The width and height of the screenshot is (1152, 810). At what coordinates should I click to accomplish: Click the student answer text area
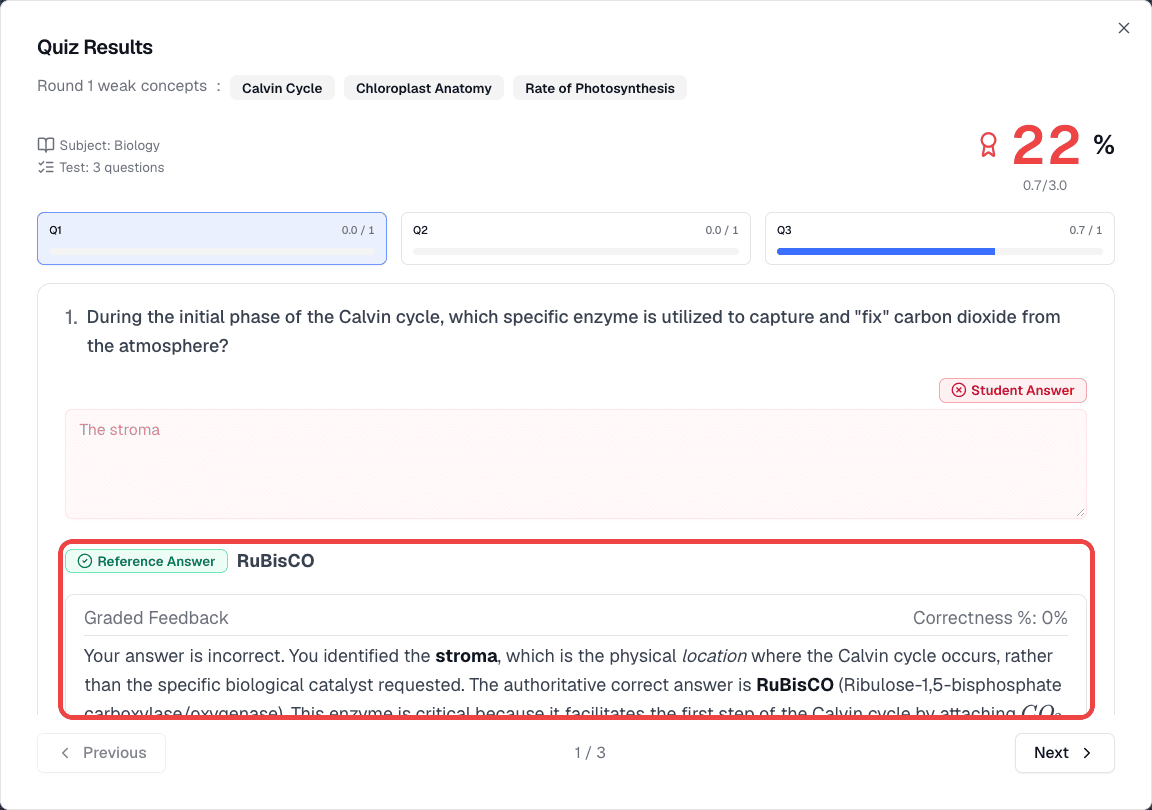pos(575,464)
